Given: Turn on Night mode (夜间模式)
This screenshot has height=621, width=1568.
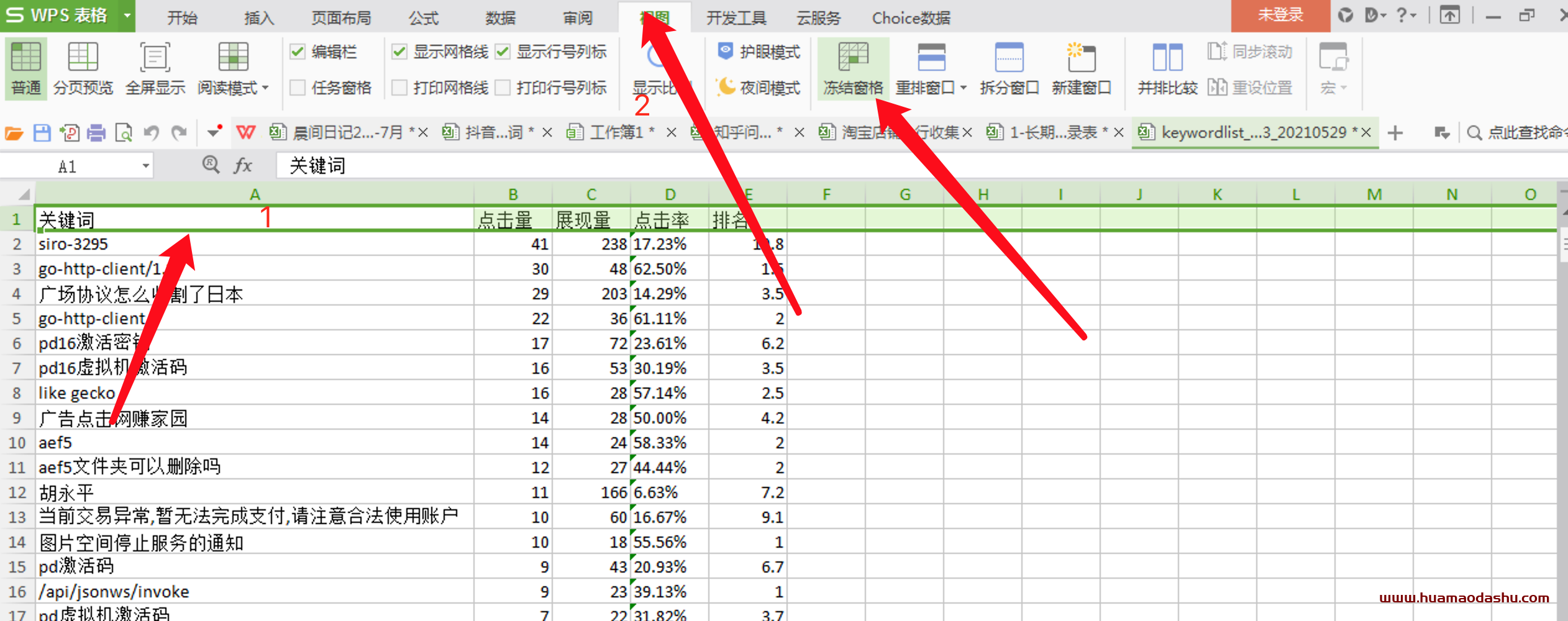Looking at the screenshot, I should 759,88.
